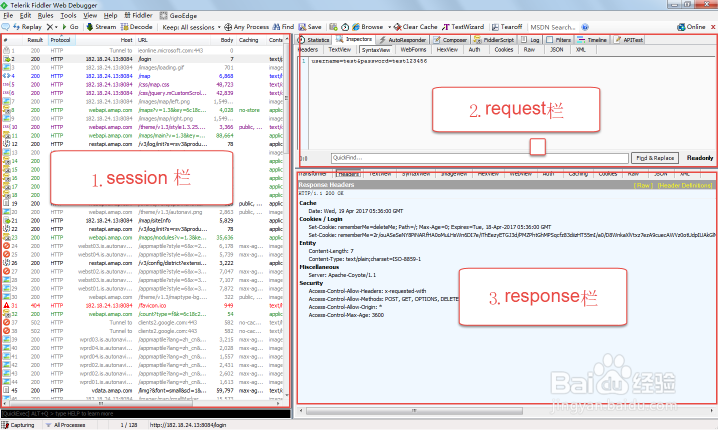This screenshot has width=718, height=430.
Task: Sort sessions by the Result column header
Action: (35, 40)
